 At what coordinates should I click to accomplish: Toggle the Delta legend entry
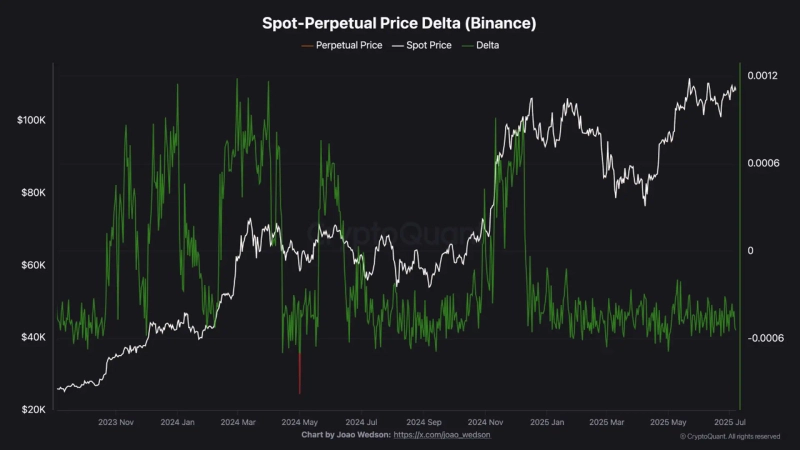pyautogui.click(x=486, y=46)
